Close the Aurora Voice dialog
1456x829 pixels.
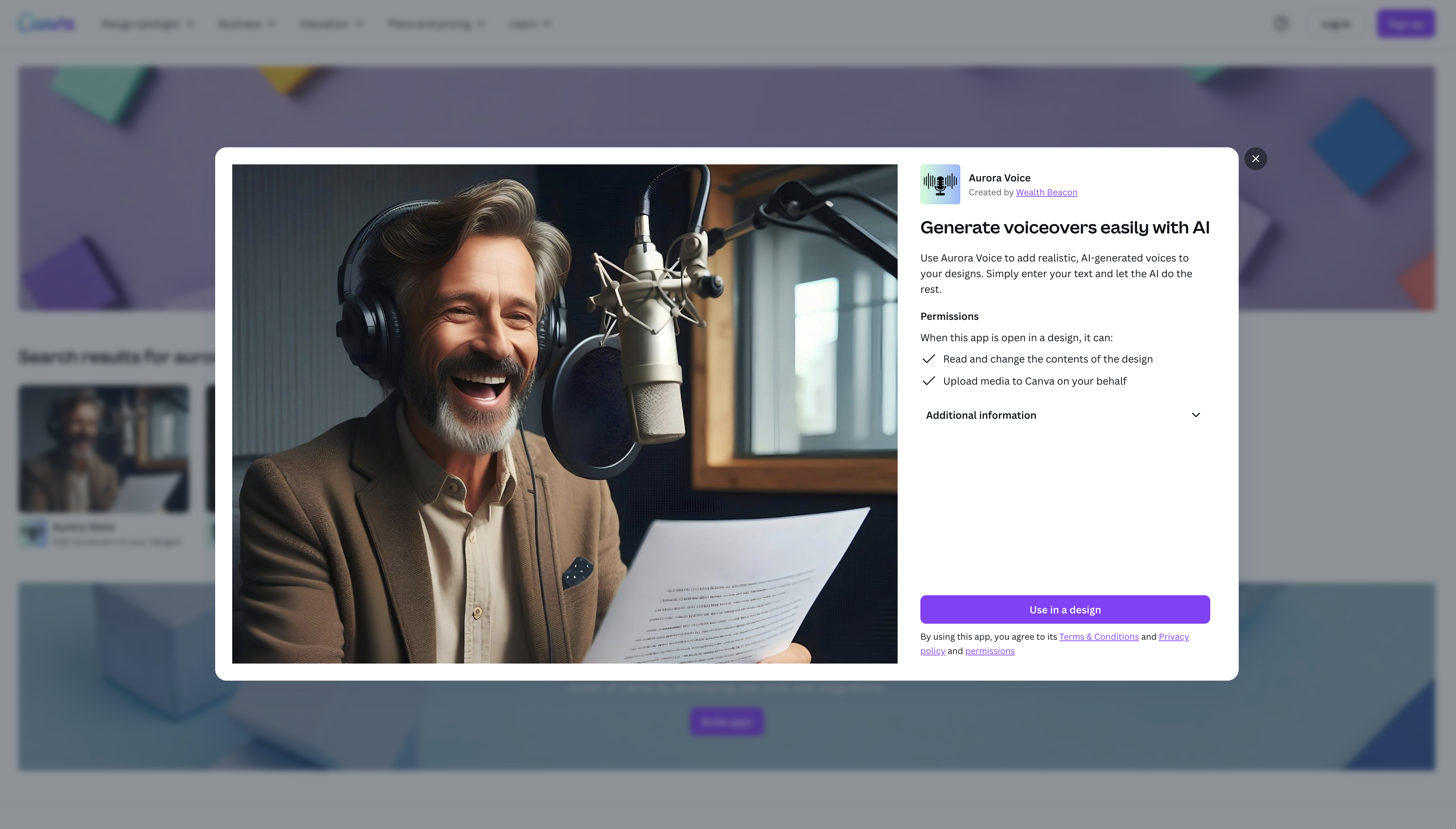coord(1255,159)
